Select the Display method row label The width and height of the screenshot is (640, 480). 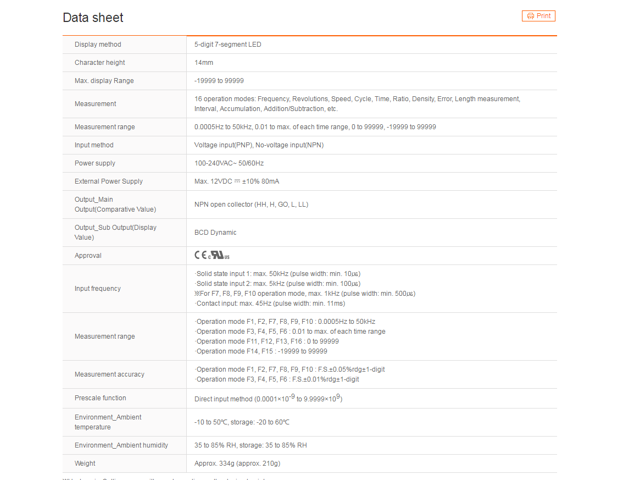(98, 44)
